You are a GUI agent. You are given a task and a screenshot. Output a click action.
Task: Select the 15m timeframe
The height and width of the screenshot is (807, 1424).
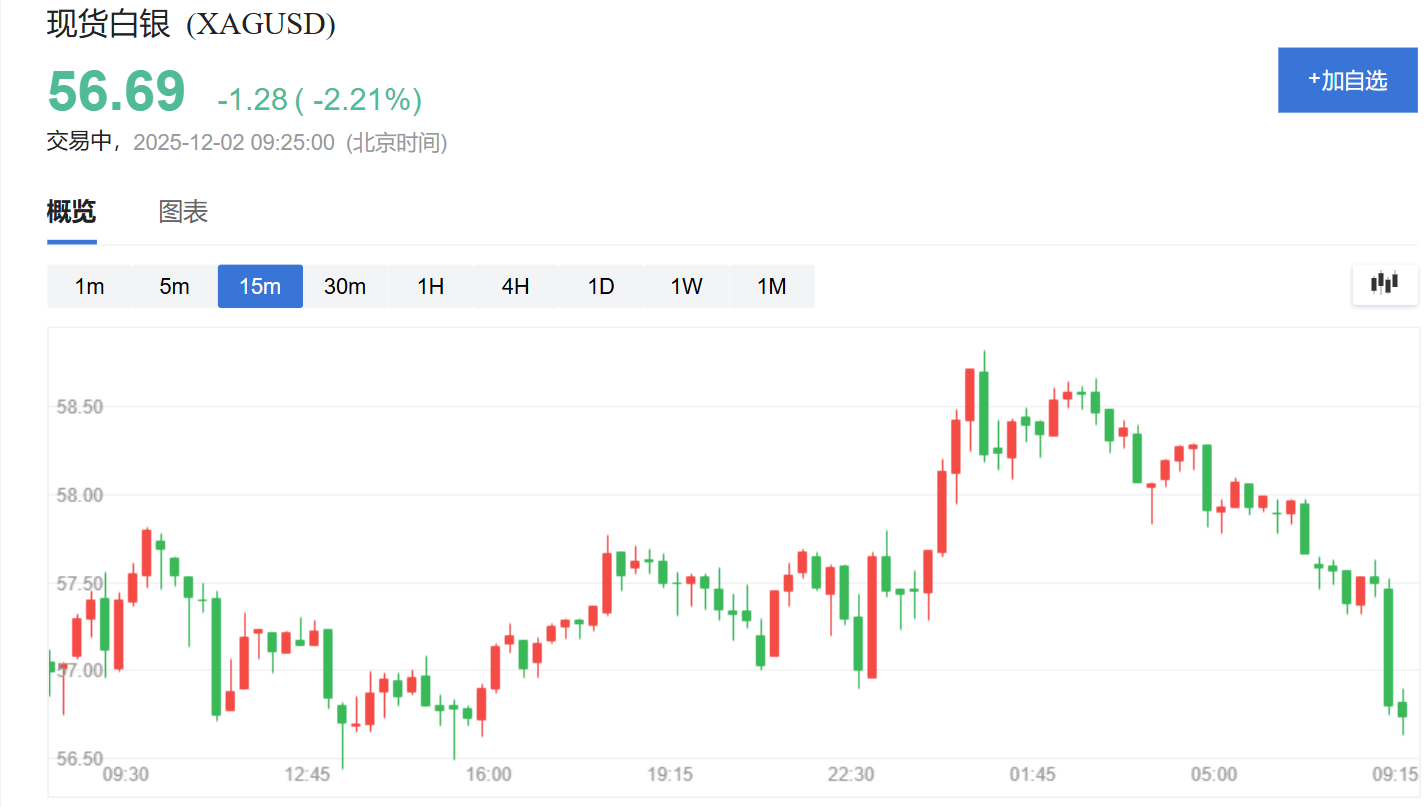pos(260,287)
